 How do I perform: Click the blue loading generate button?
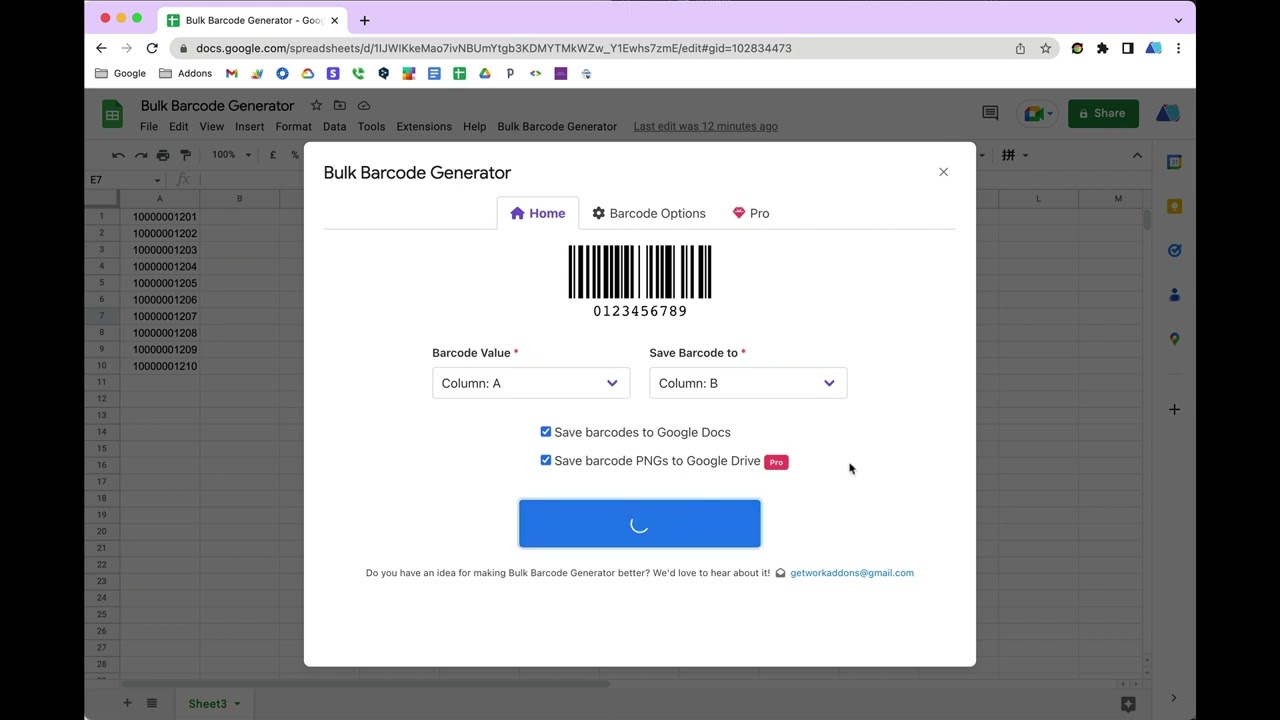point(640,524)
